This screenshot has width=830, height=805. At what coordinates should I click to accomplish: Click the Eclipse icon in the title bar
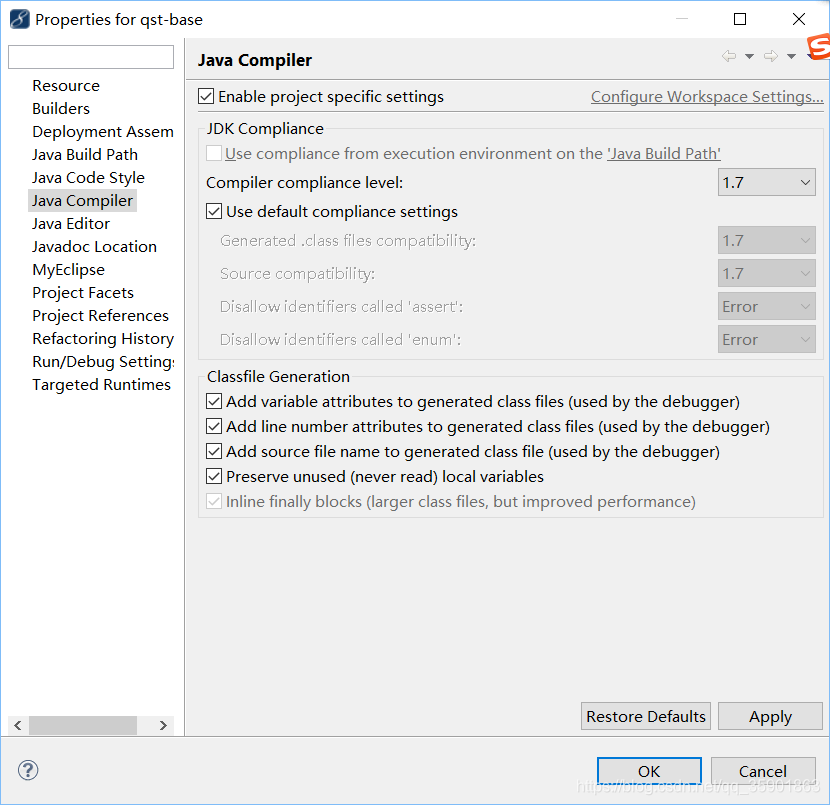click(x=18, y=18)
